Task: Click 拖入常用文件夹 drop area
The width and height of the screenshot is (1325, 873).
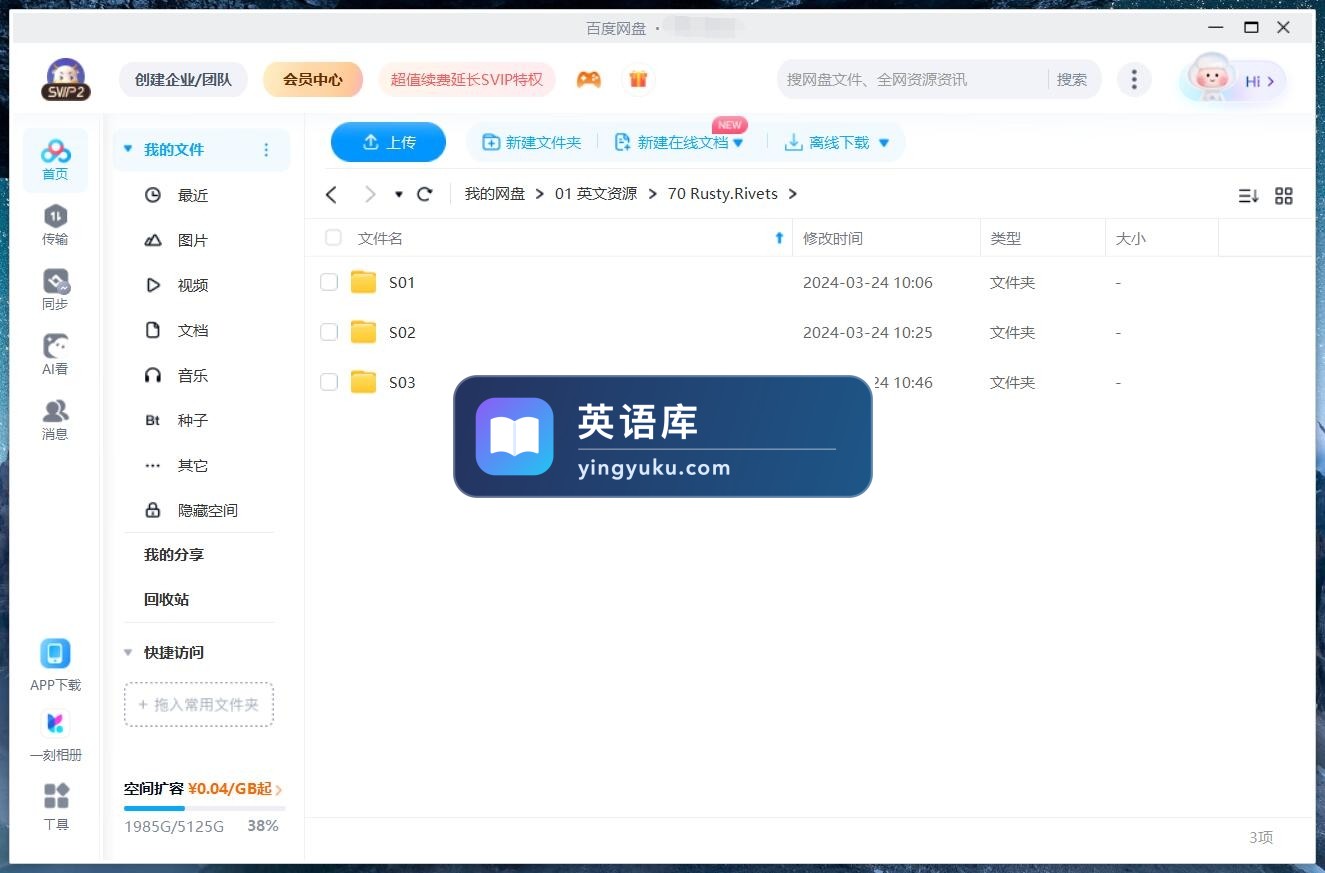Action: point(198,704)
